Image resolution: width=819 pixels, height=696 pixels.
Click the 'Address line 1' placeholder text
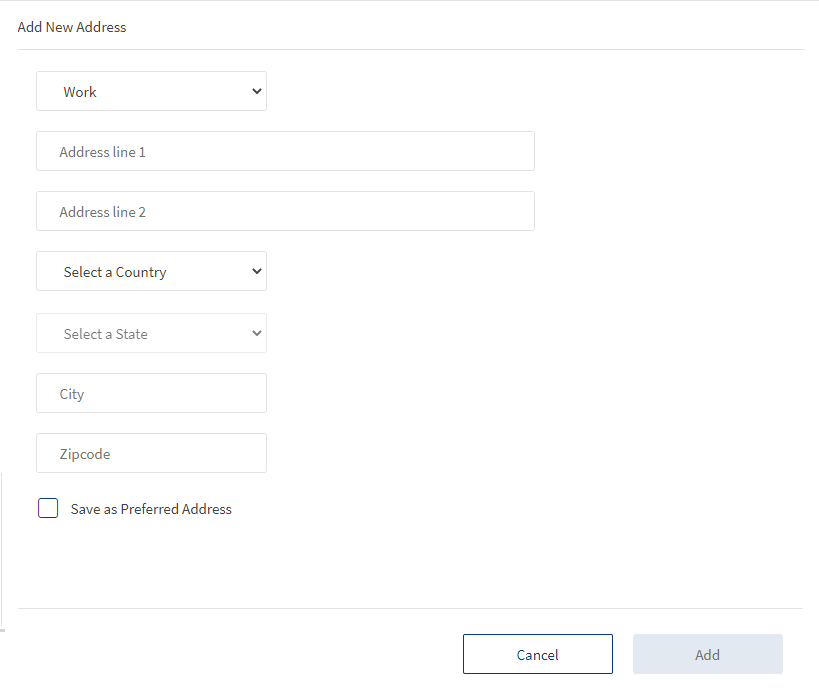coord(102,152)
